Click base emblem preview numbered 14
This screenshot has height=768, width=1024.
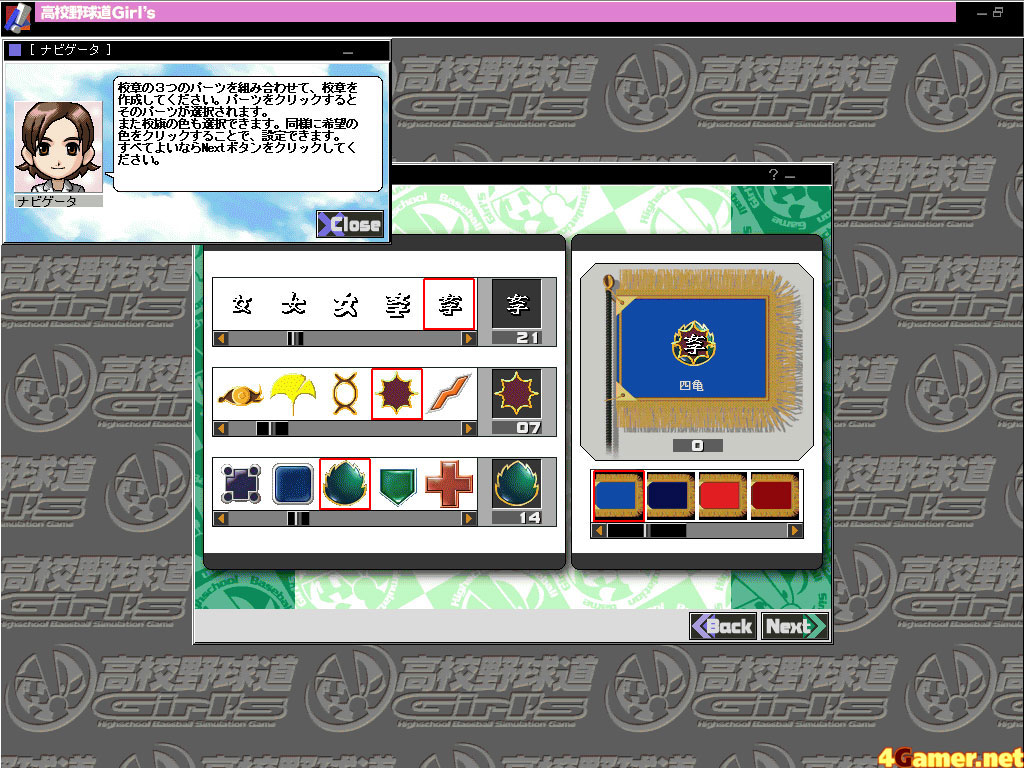coord(517,483)
